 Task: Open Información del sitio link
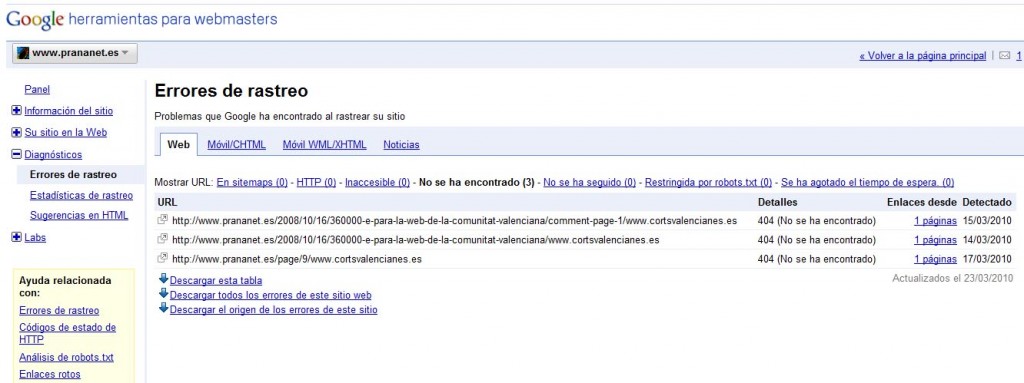pos(69,111)
